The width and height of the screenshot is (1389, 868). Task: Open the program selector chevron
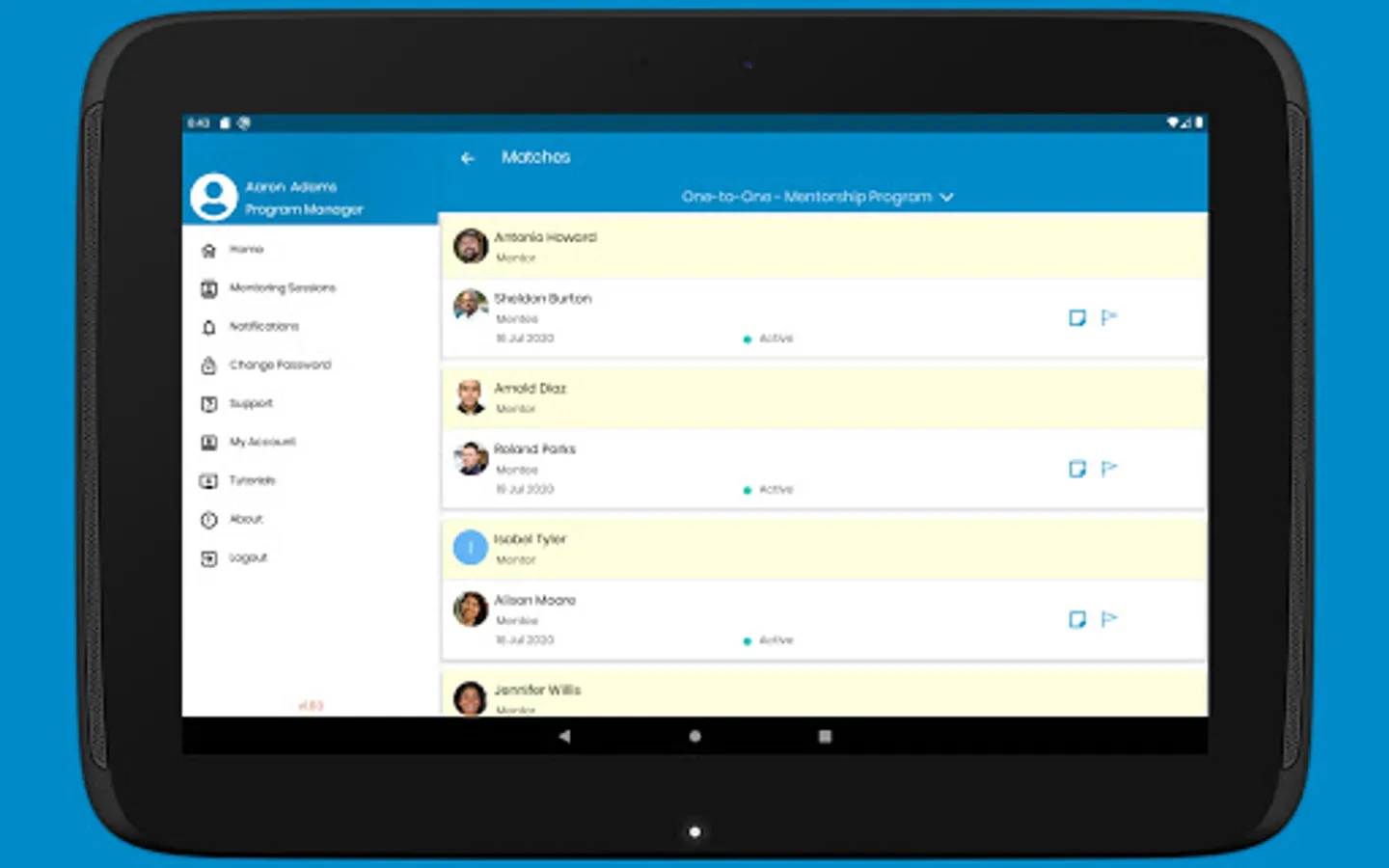[x=947, y=196]
